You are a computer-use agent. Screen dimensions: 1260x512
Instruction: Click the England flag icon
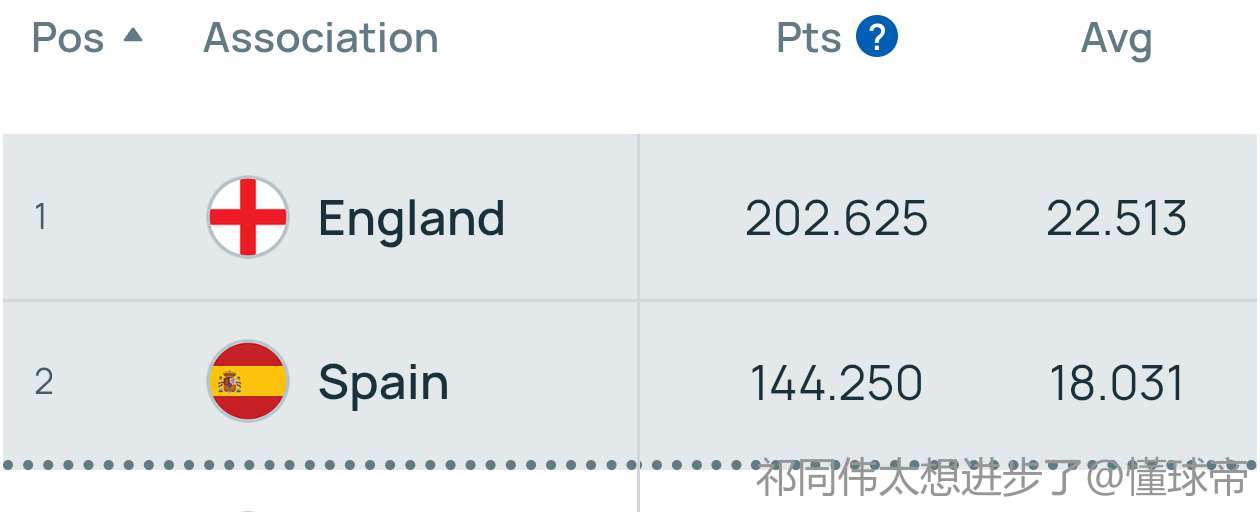pos(248,217)
